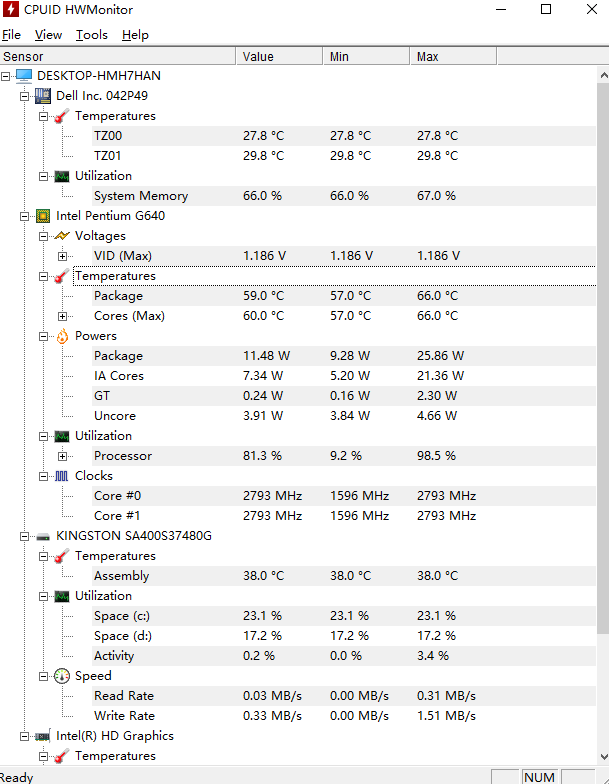The height and width of the screenshot is (784, 609).
Task: Click the Powers flame icon
Action: pos(62,336)
